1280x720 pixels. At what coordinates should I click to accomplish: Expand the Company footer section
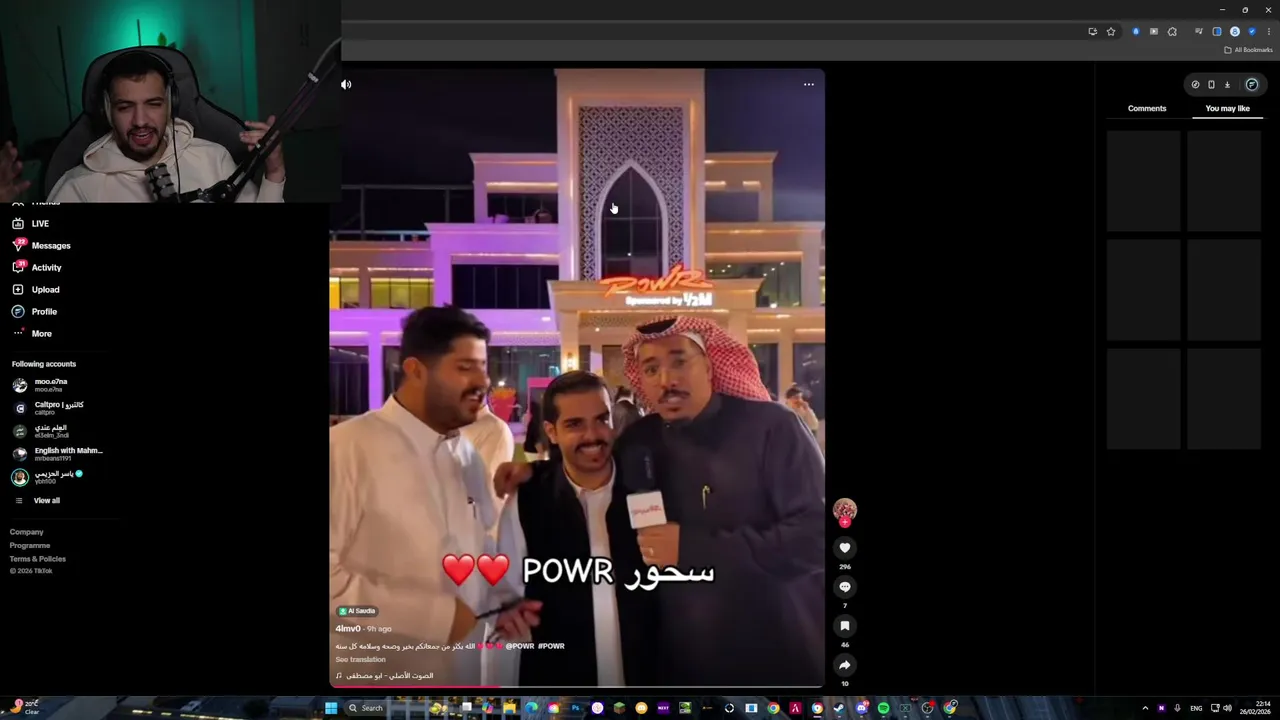click(x=27, y=532)
